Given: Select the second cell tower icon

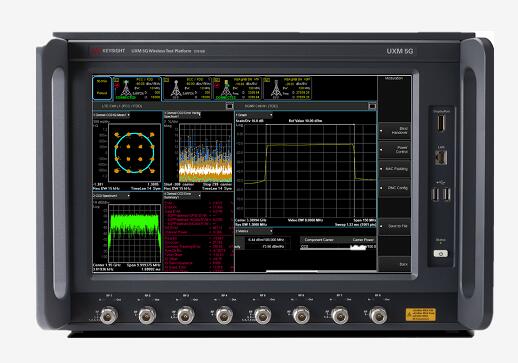Looking at the screenshot, I should coord(176,89).
